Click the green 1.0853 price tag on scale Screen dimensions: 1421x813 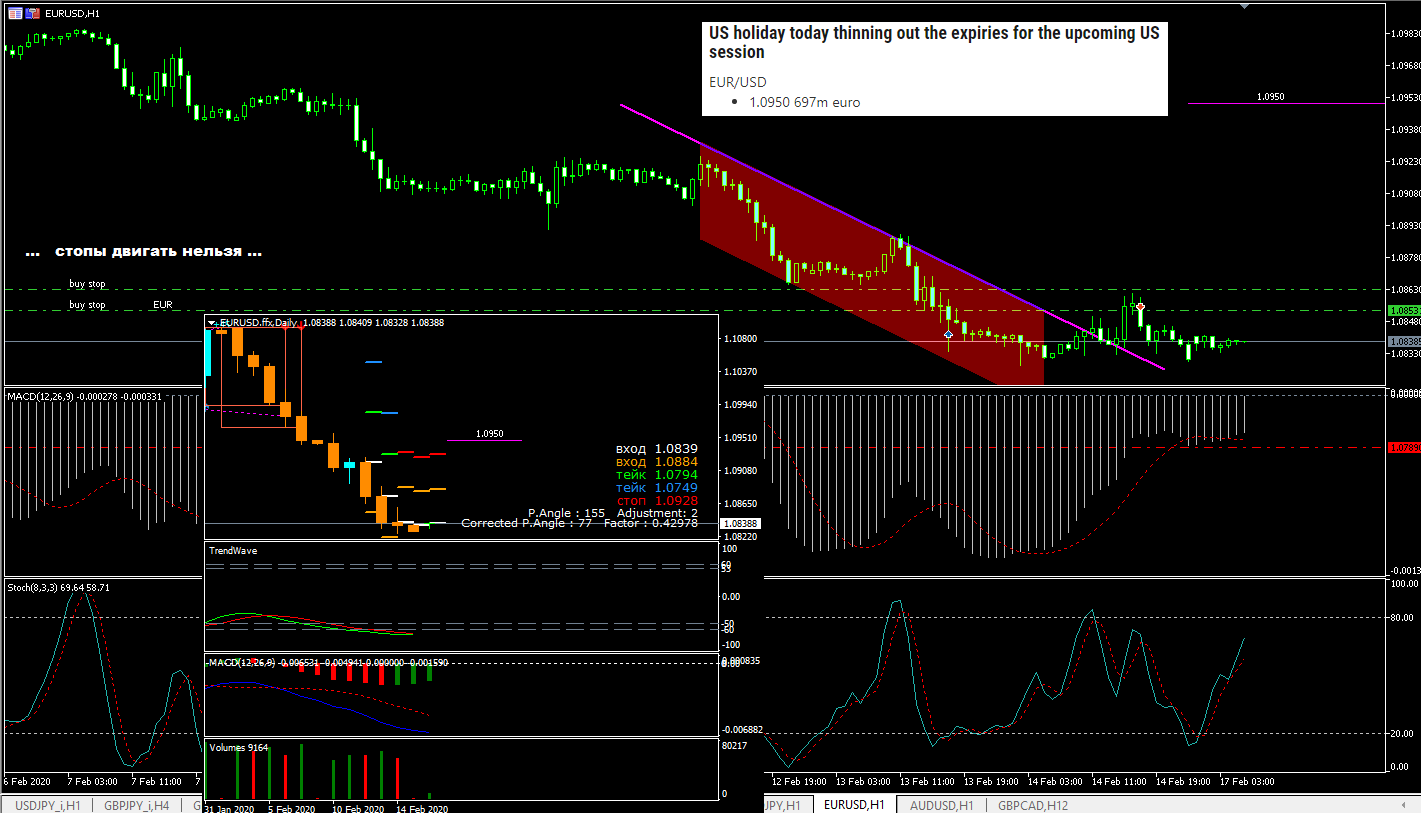pos(1403,310)
